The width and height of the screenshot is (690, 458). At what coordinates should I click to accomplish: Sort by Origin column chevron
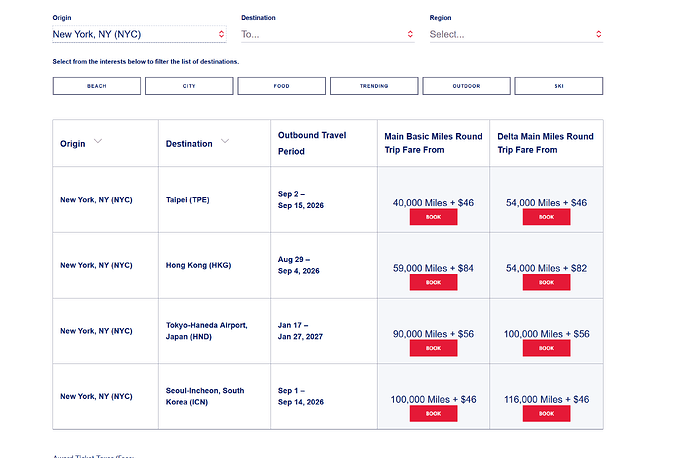point(98,142)
